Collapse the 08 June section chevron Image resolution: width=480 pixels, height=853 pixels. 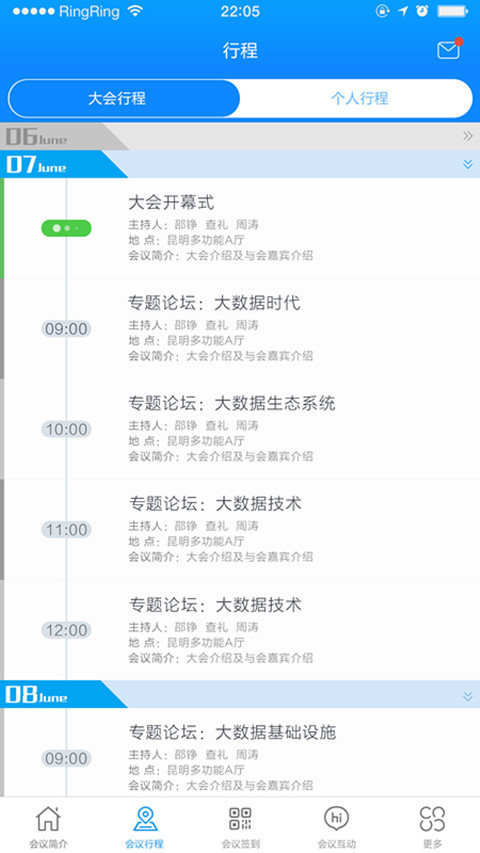pyautogui.click(x=467, y=696)
